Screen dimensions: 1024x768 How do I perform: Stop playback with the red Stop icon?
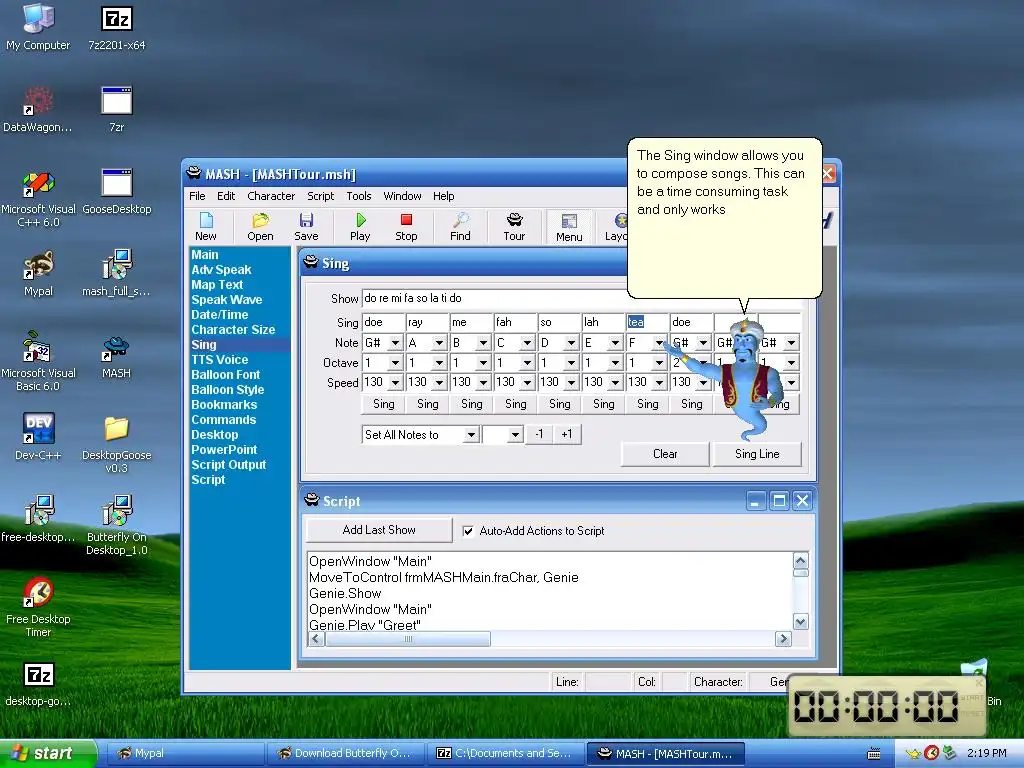tap(406, 227)
